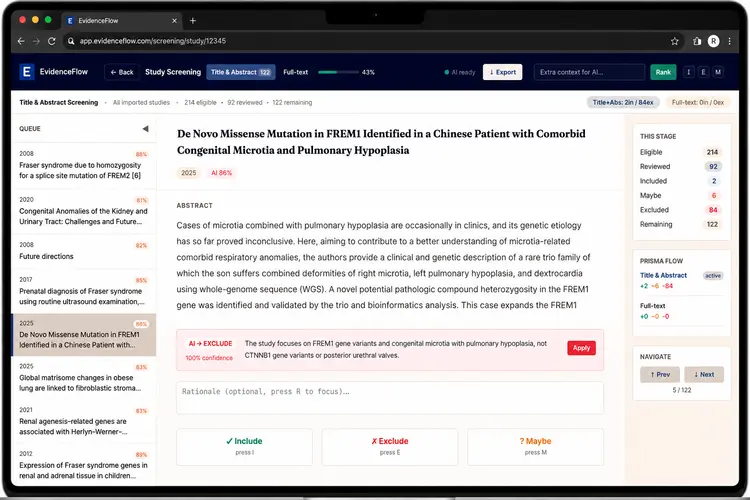Screen dimensions: 750x500
Task: Apply the AI exclude suggestion
Action: [581, 348]
